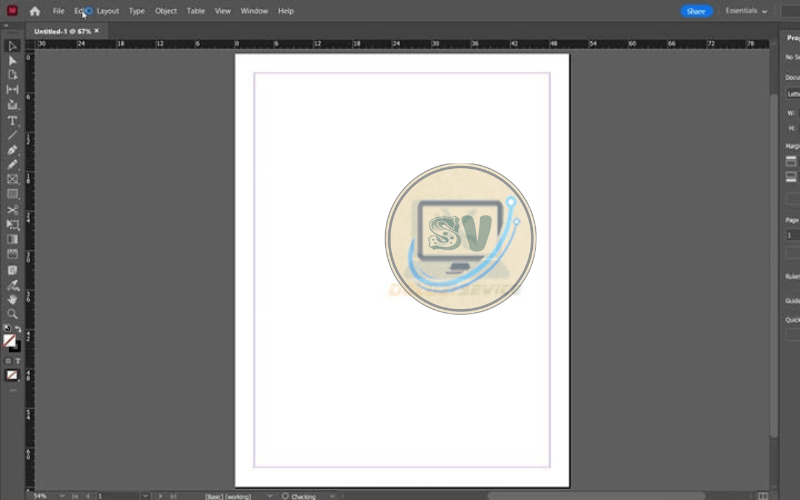Click split layout view icon bottom right
The width and height of the screenshot is (800, 500).
point(763,496)
